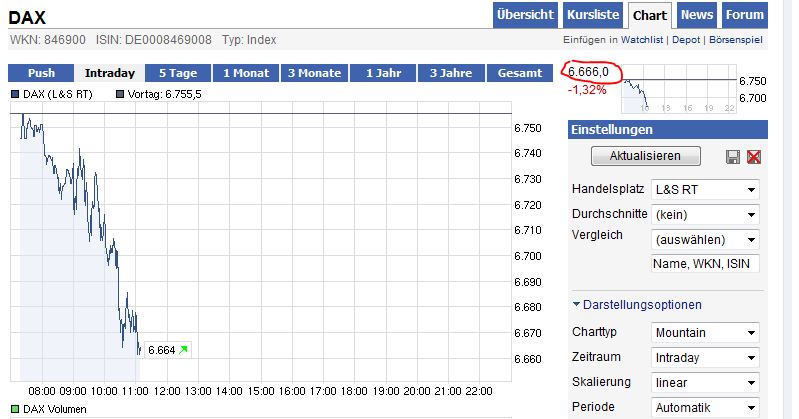
Task: Open the Periode Automatik dropdown
Action: tap(705, 408)
